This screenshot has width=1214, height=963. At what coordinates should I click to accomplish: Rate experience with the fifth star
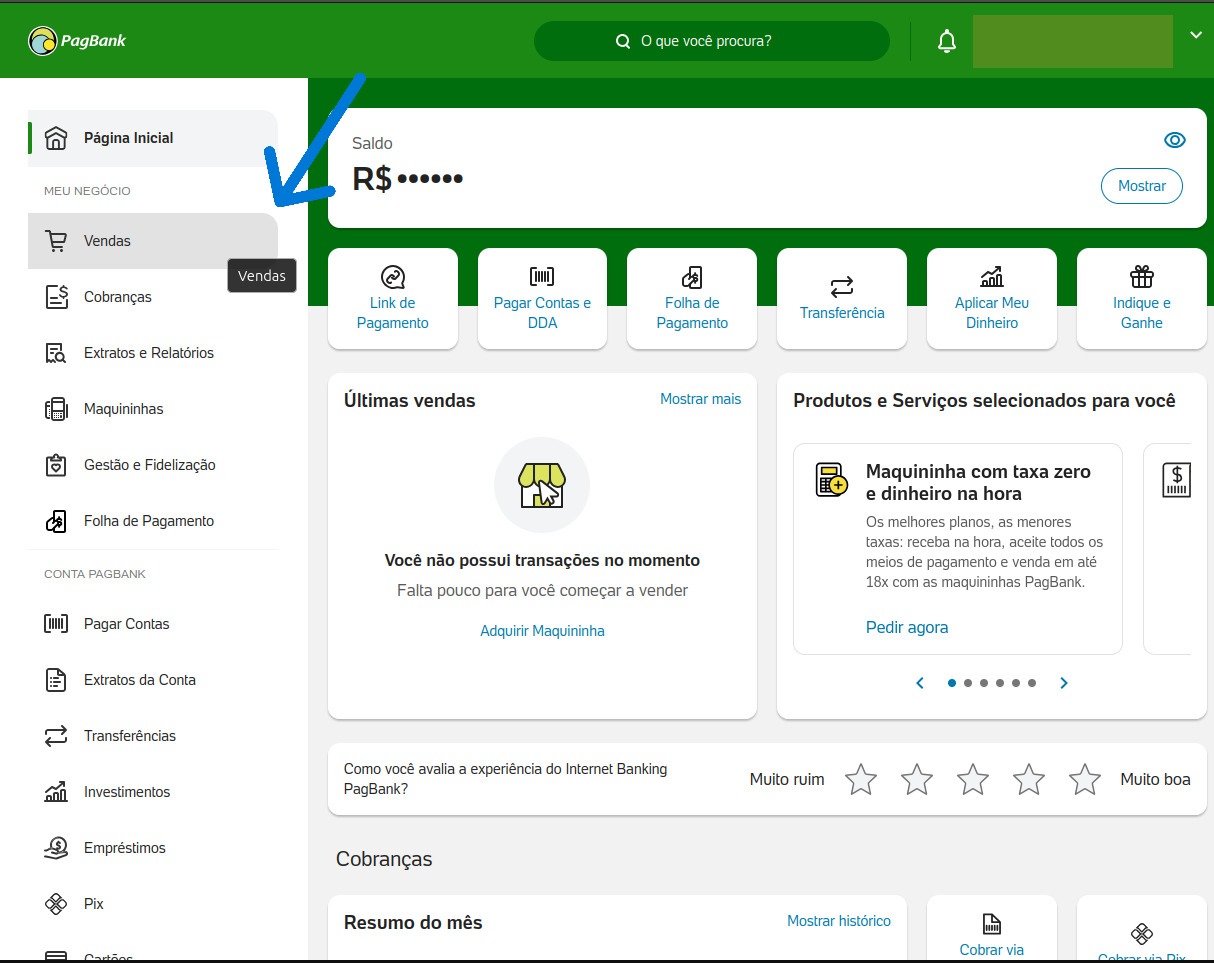pyautogui.click(x=1085, y=779)
